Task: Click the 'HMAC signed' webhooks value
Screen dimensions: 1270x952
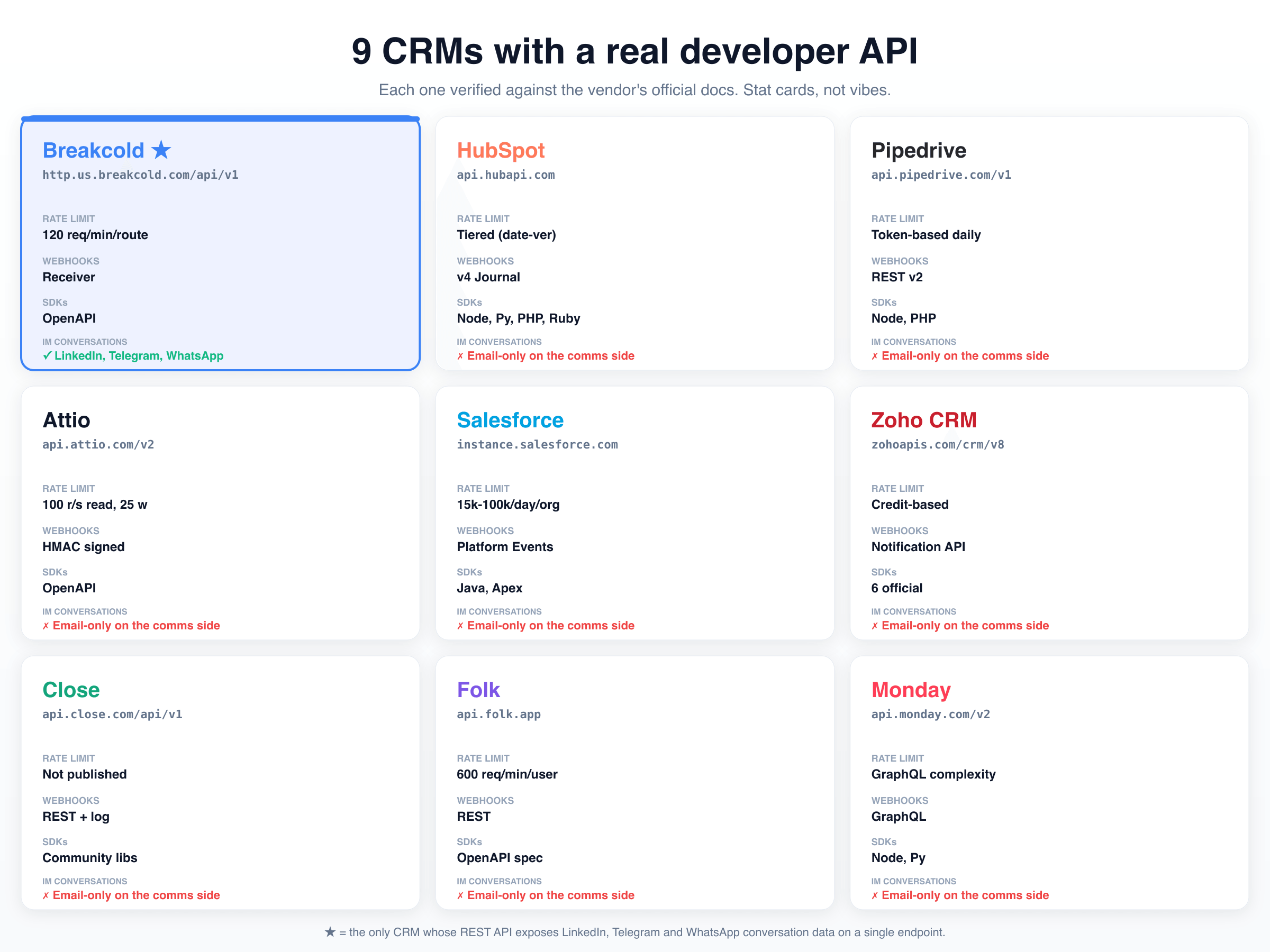Action: tap(83, 547)
